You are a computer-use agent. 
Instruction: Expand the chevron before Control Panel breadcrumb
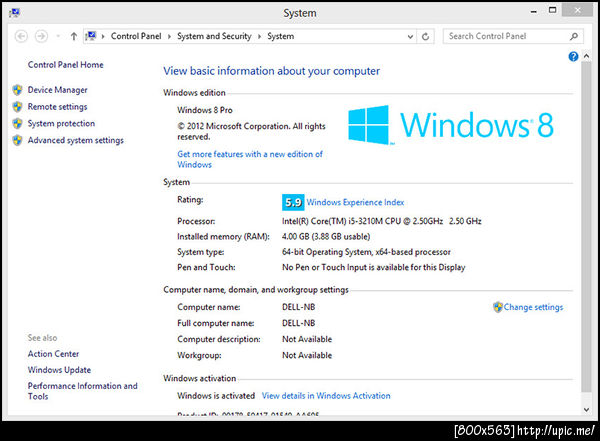[x=103, y=36]
